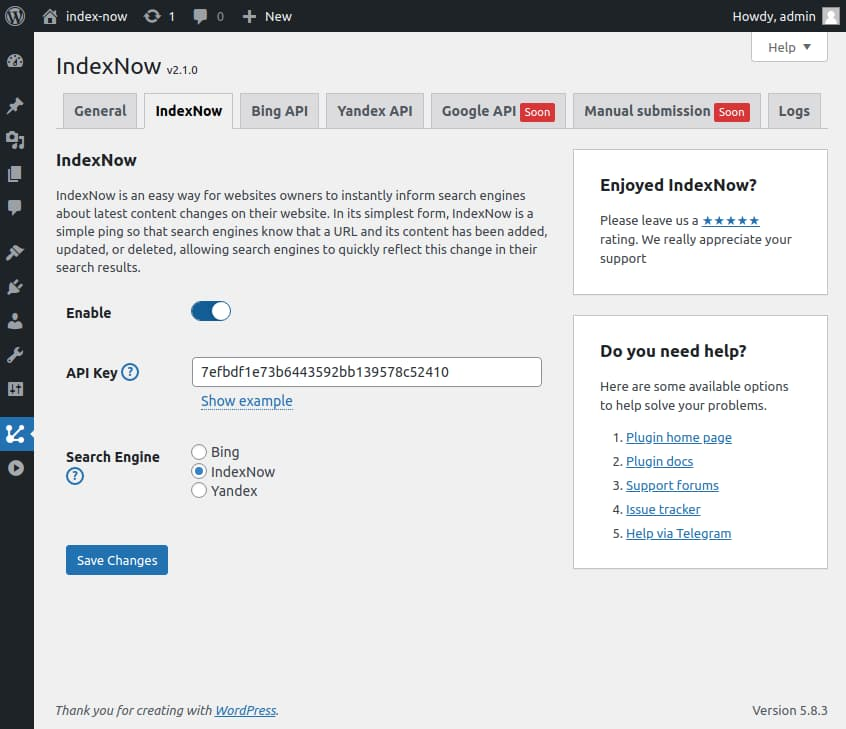Open the WordPress logo menu
The image size is (846, 729).
[x=15, y=16]
